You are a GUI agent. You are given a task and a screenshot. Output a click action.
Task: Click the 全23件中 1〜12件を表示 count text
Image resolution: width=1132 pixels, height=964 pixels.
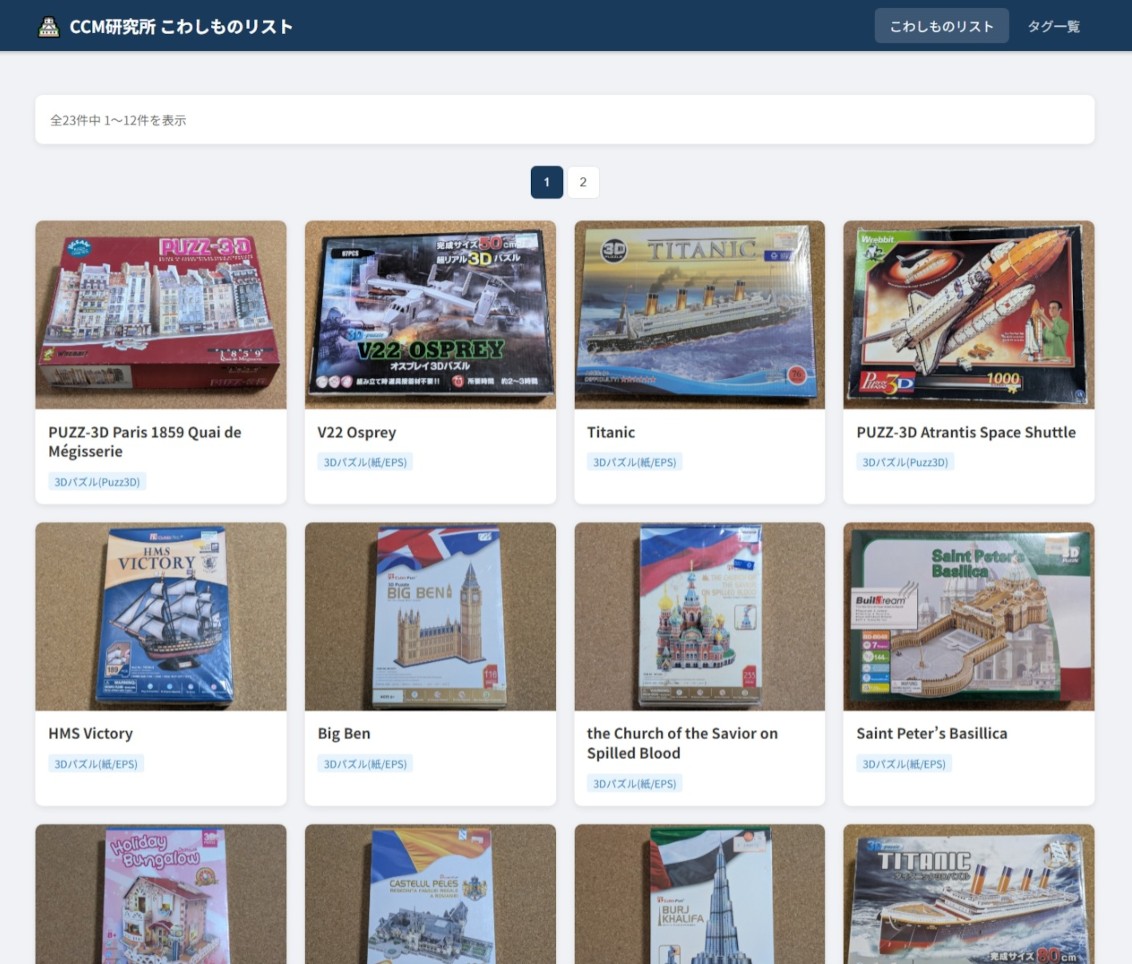pos(118,121)
